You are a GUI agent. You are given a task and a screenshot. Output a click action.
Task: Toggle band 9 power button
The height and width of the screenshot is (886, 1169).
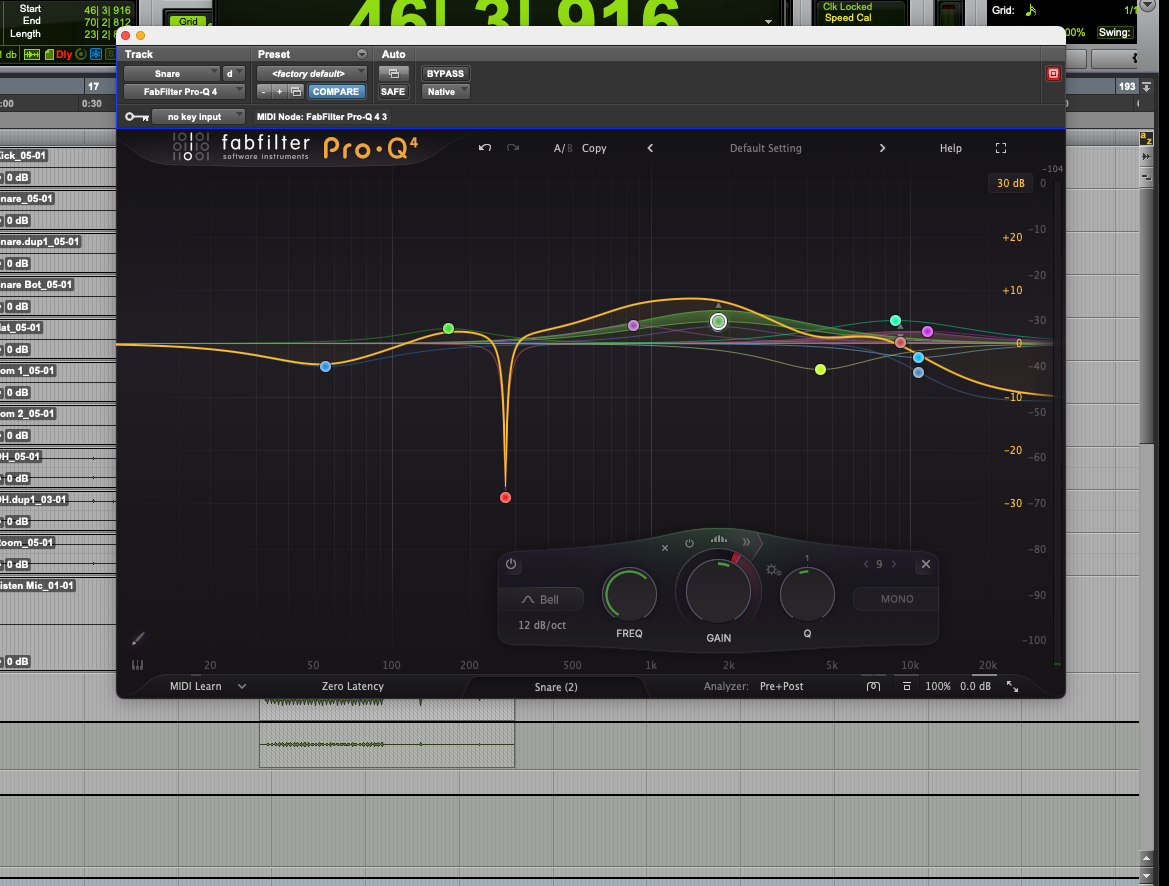(511, 564)
